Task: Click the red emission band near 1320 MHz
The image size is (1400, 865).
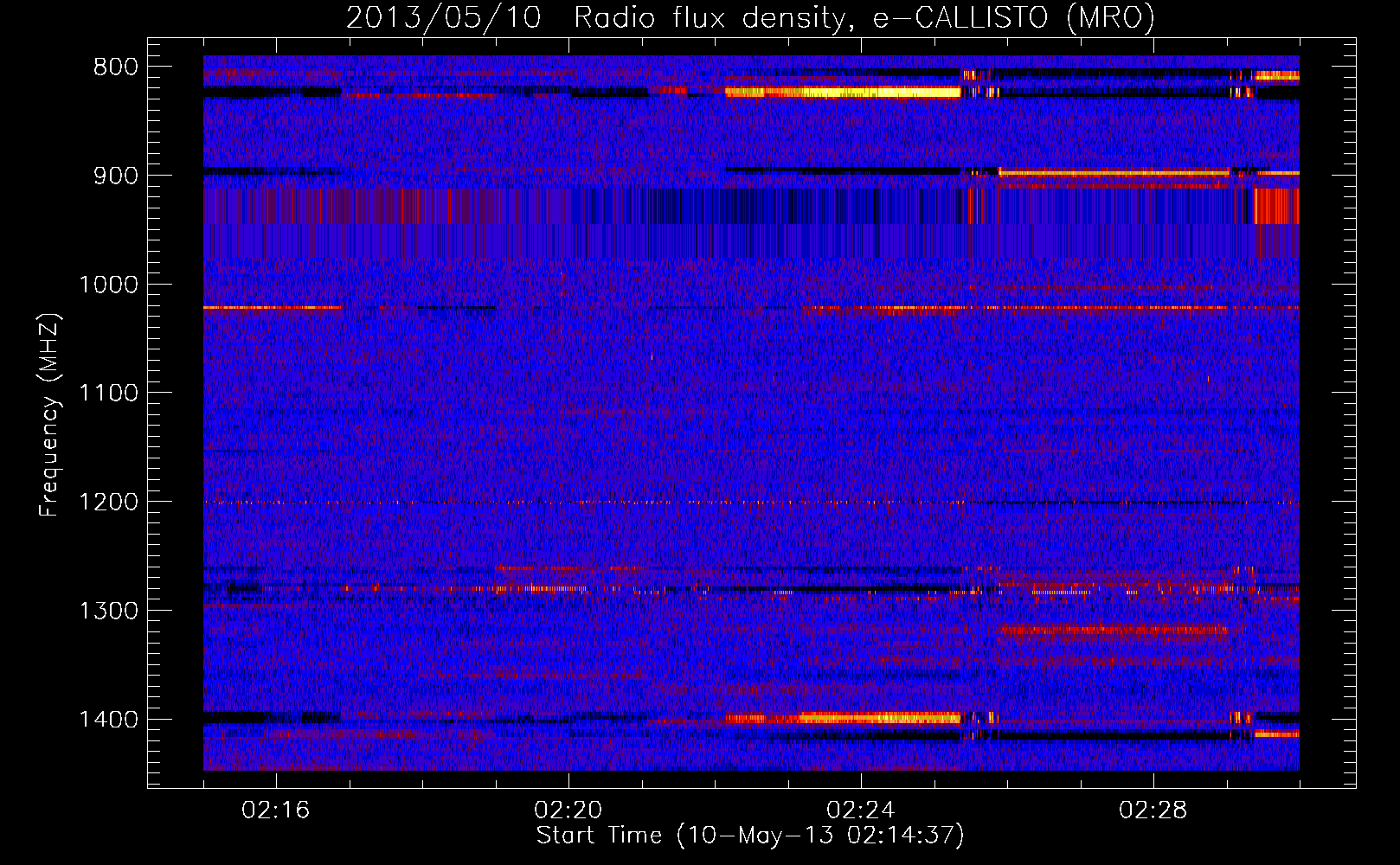Action: [1114, 630]
